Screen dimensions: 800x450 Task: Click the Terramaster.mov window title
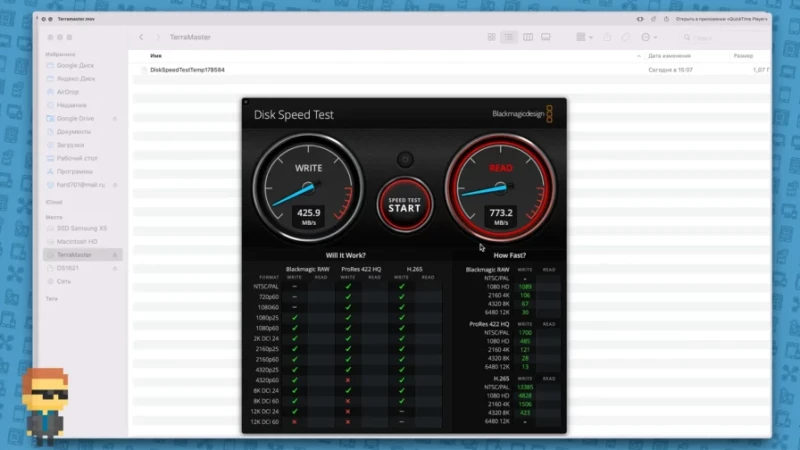pos(76,19)
